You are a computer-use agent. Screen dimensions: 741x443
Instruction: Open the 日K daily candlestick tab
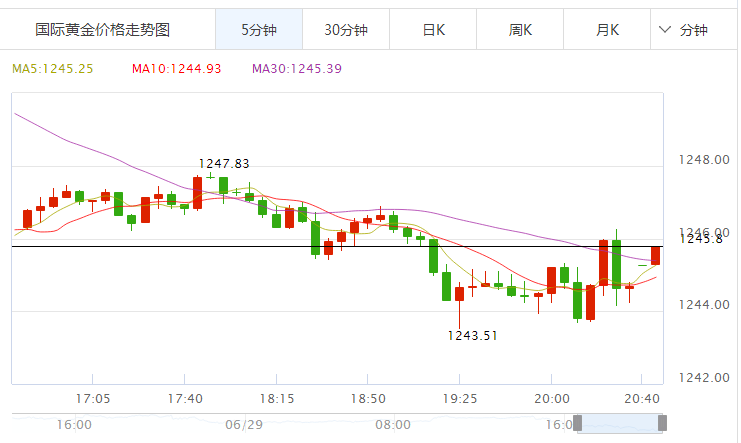433,30
